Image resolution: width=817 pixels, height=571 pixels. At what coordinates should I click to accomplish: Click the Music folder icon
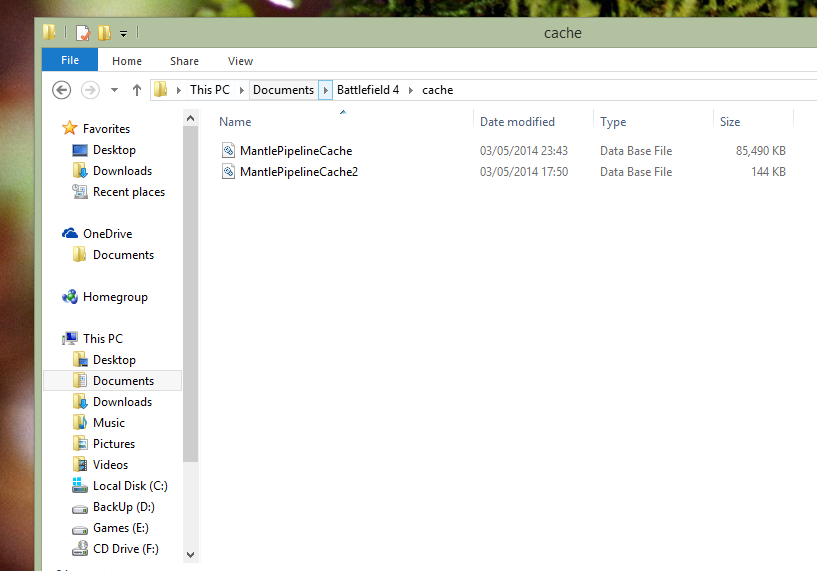coord(80,422)
